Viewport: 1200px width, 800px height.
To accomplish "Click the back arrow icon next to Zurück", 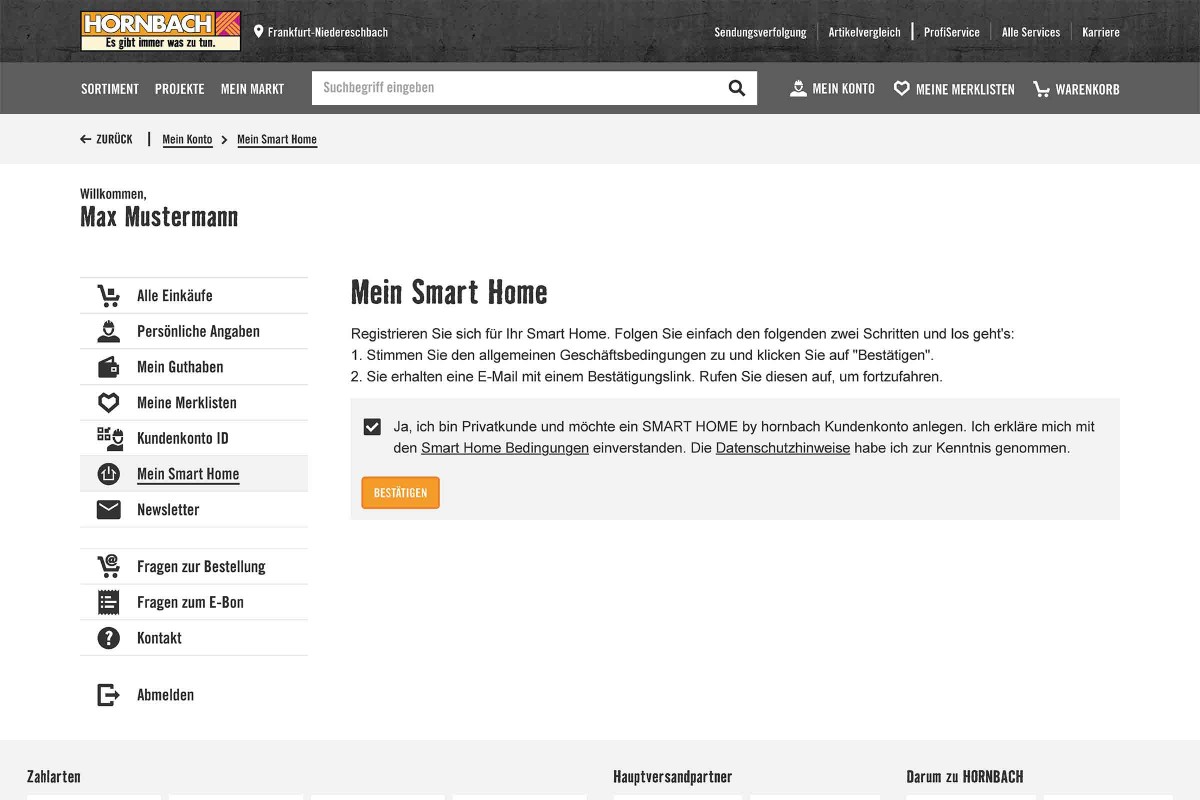I will tap(86, 139).
